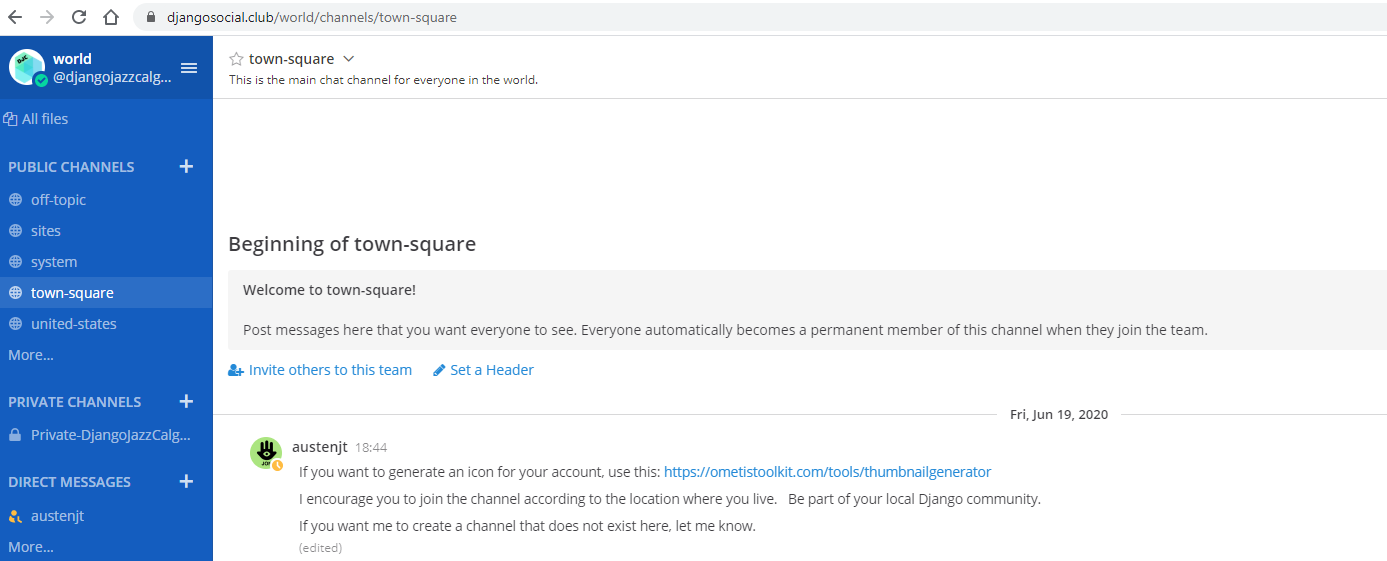Open the Private-DjangoJazzCalg private channel

[109, 435]
